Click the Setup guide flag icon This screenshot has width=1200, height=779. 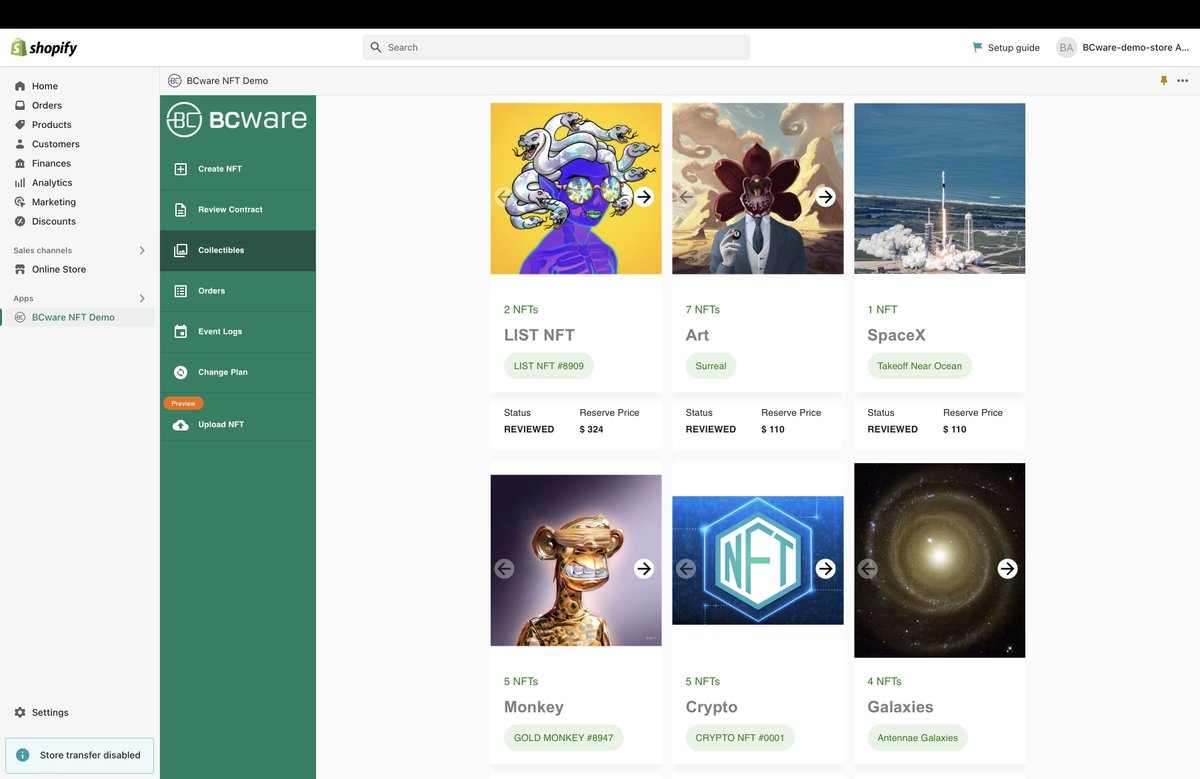(977, 47)
